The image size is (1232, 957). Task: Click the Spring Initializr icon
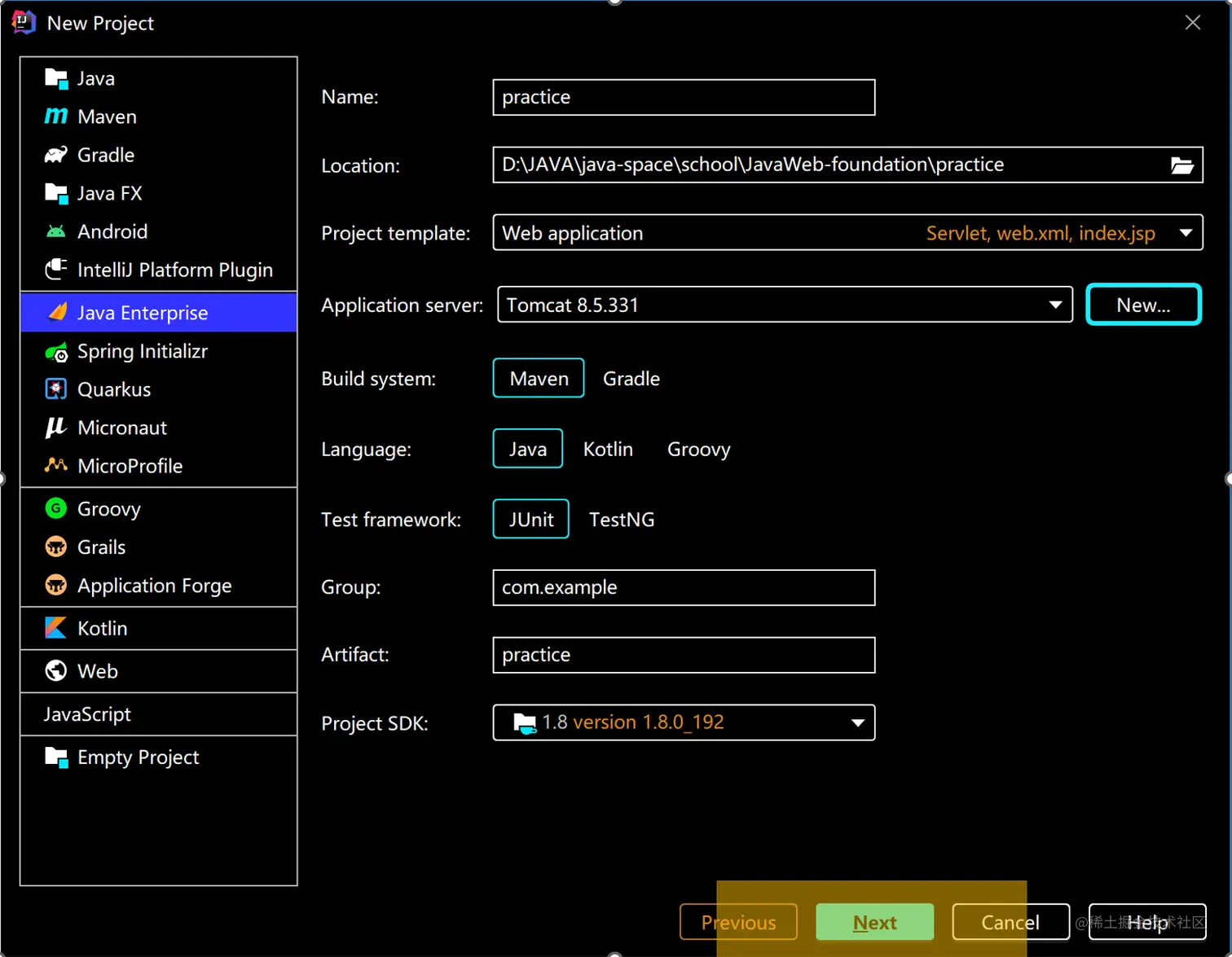[55, 351]
